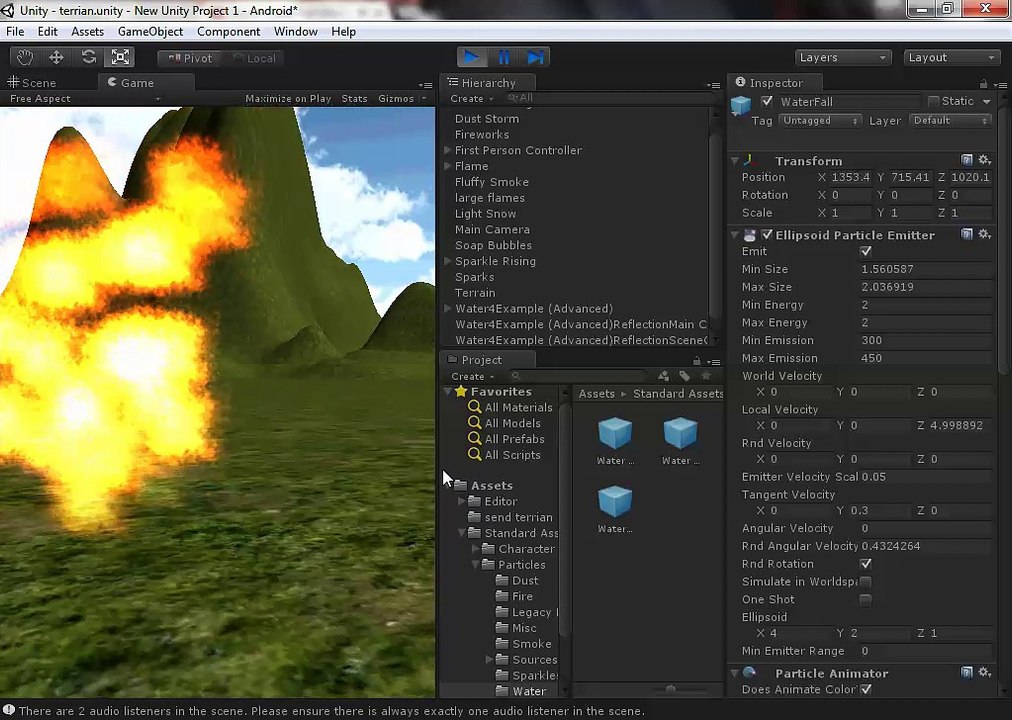
Task: Adjust Project thumbnail size slider
Action: click(x=671, y=690)
